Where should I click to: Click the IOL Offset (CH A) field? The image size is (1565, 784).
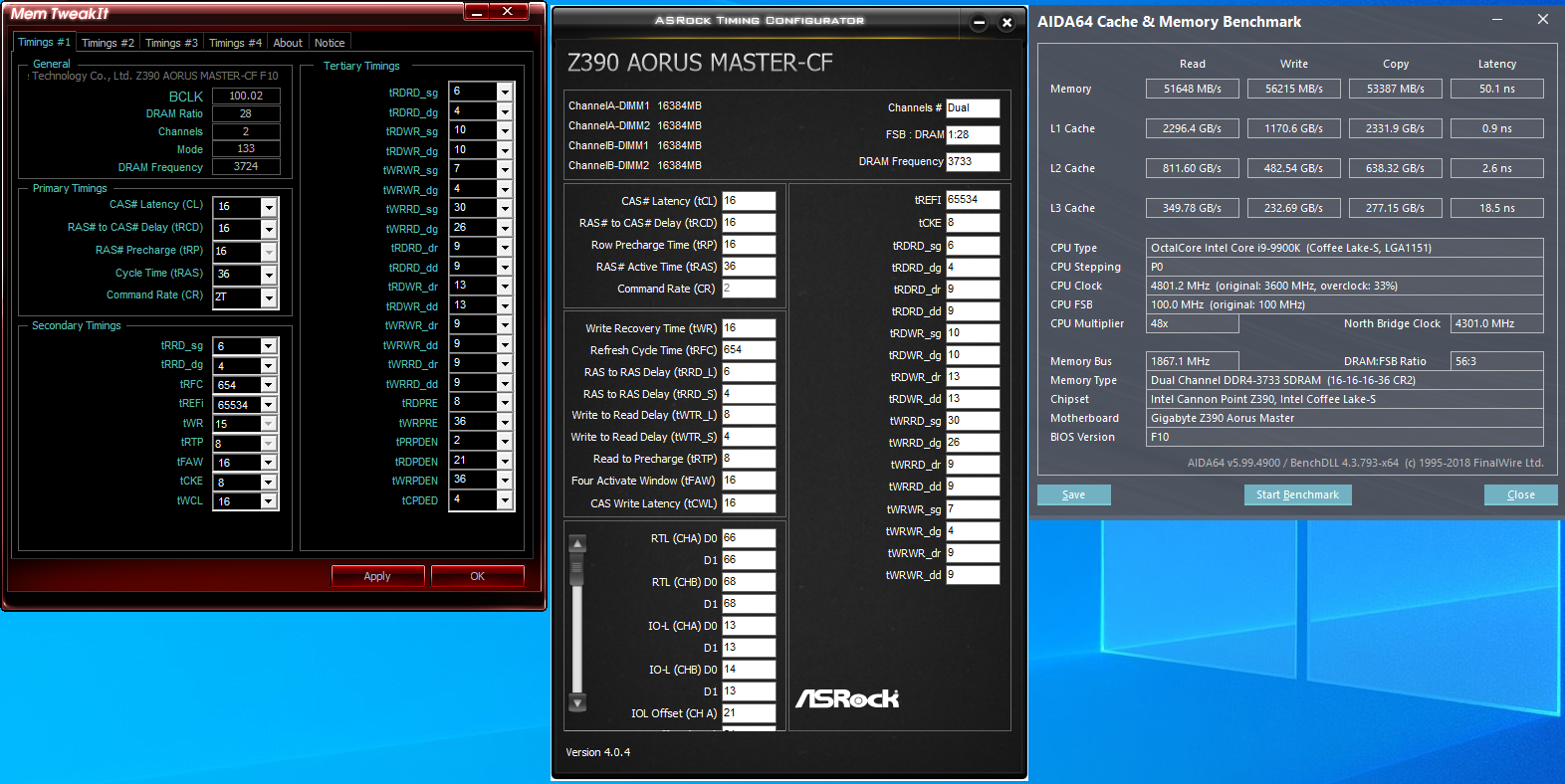749,713
